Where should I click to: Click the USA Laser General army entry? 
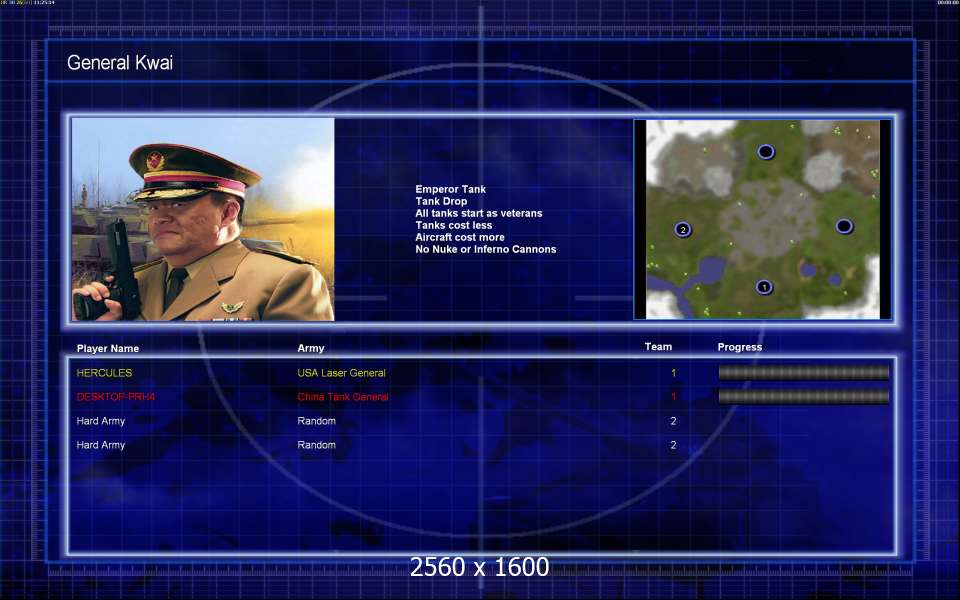(x=342, y=373)
